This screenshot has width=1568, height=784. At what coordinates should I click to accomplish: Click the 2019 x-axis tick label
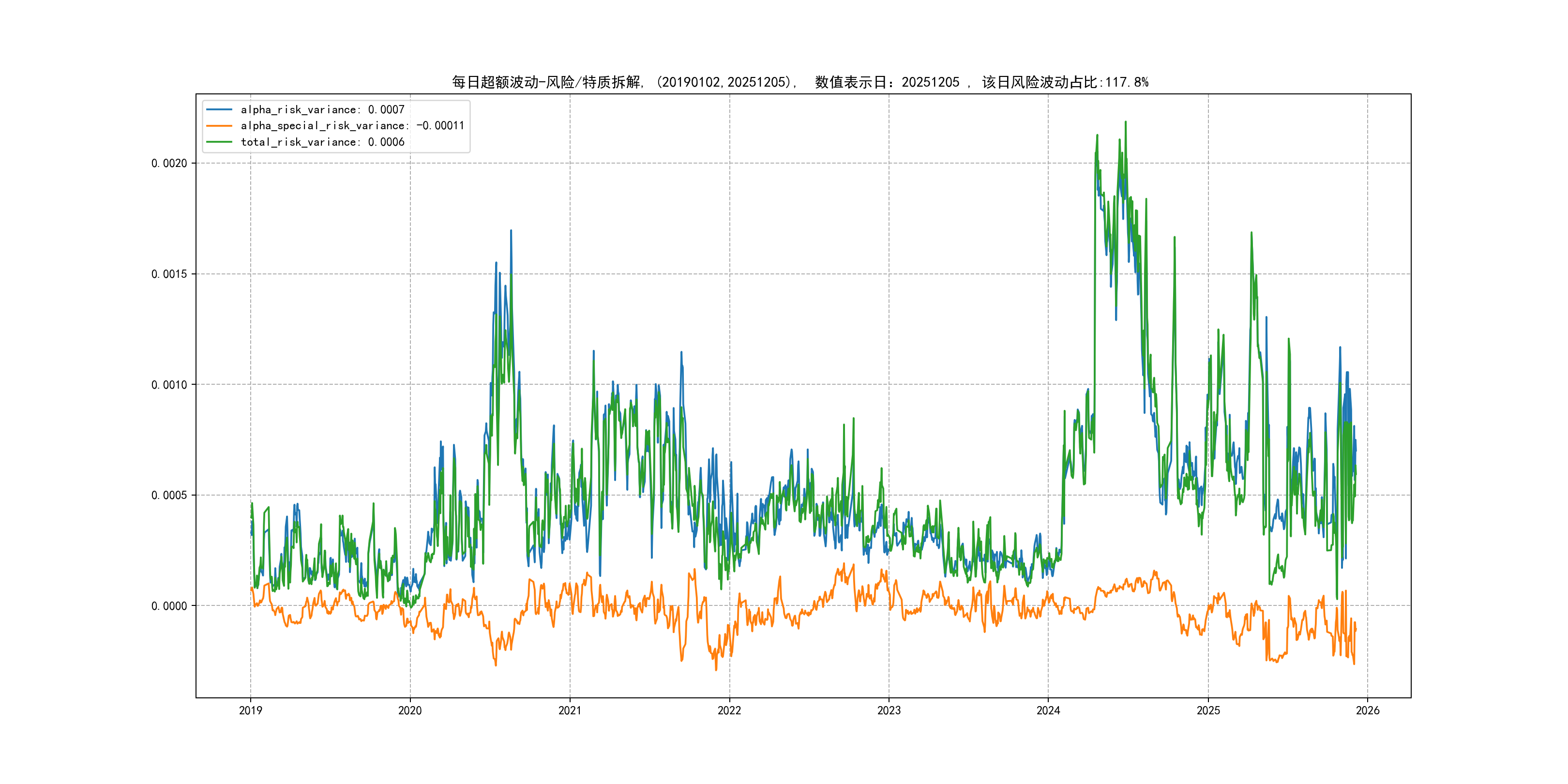250,710
